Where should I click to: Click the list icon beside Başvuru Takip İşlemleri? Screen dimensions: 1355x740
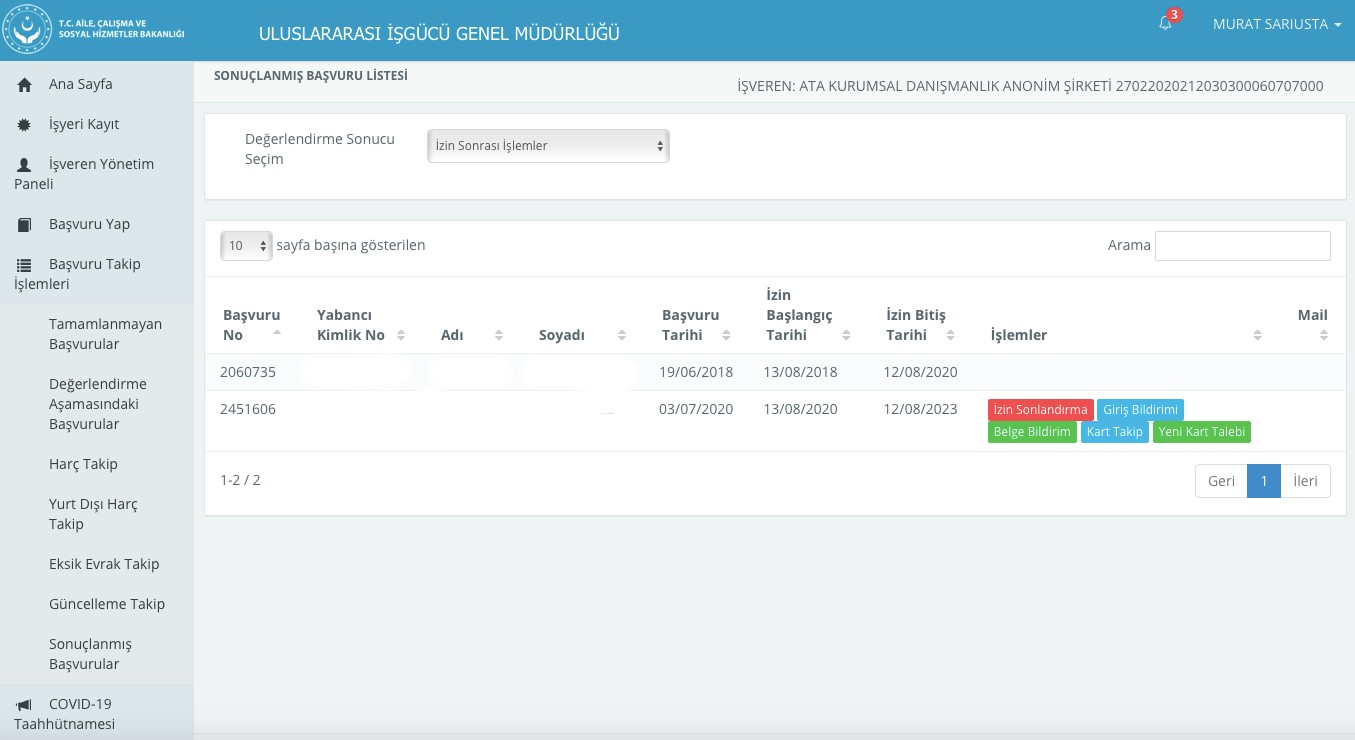point(25,265)
